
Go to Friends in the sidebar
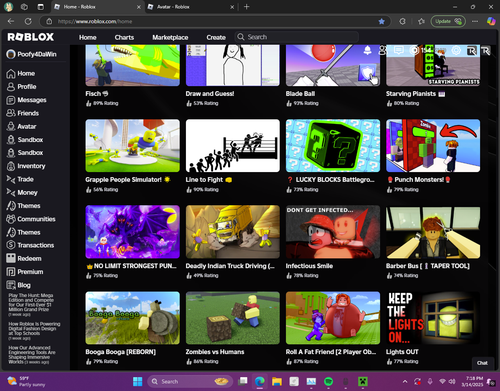pyautogui.click(x=22, y=113)
